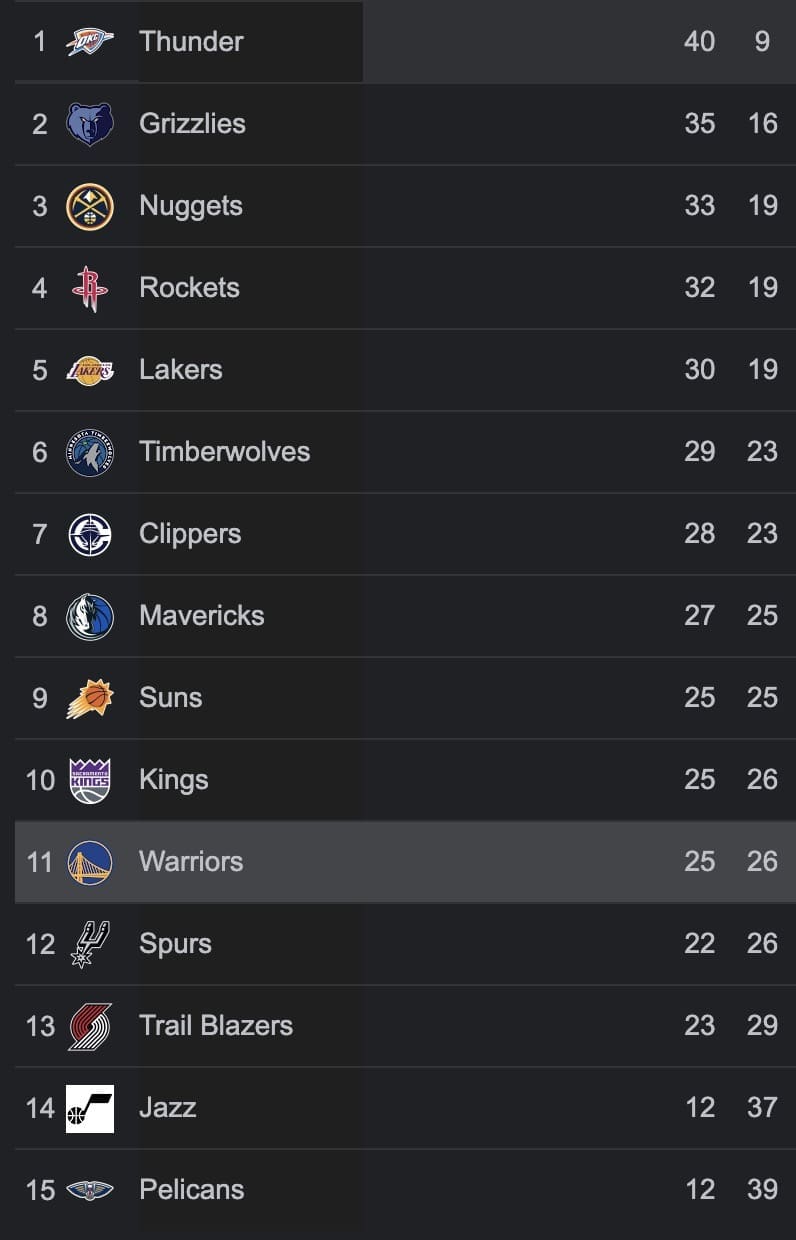The height and width of the screenshot is (1240, 796).
Task: Click the Lakers team logo
Action: point(90,370)
